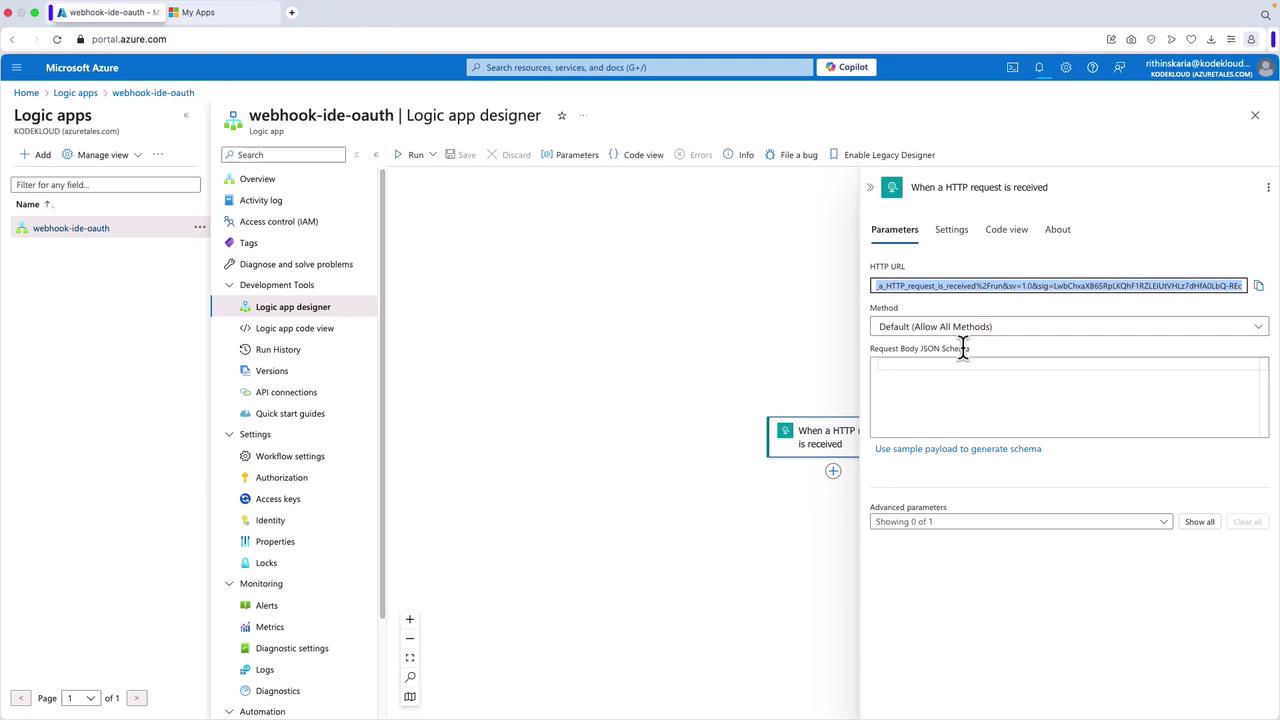
Task: Click the Show all button
Action: [1199, 522]
